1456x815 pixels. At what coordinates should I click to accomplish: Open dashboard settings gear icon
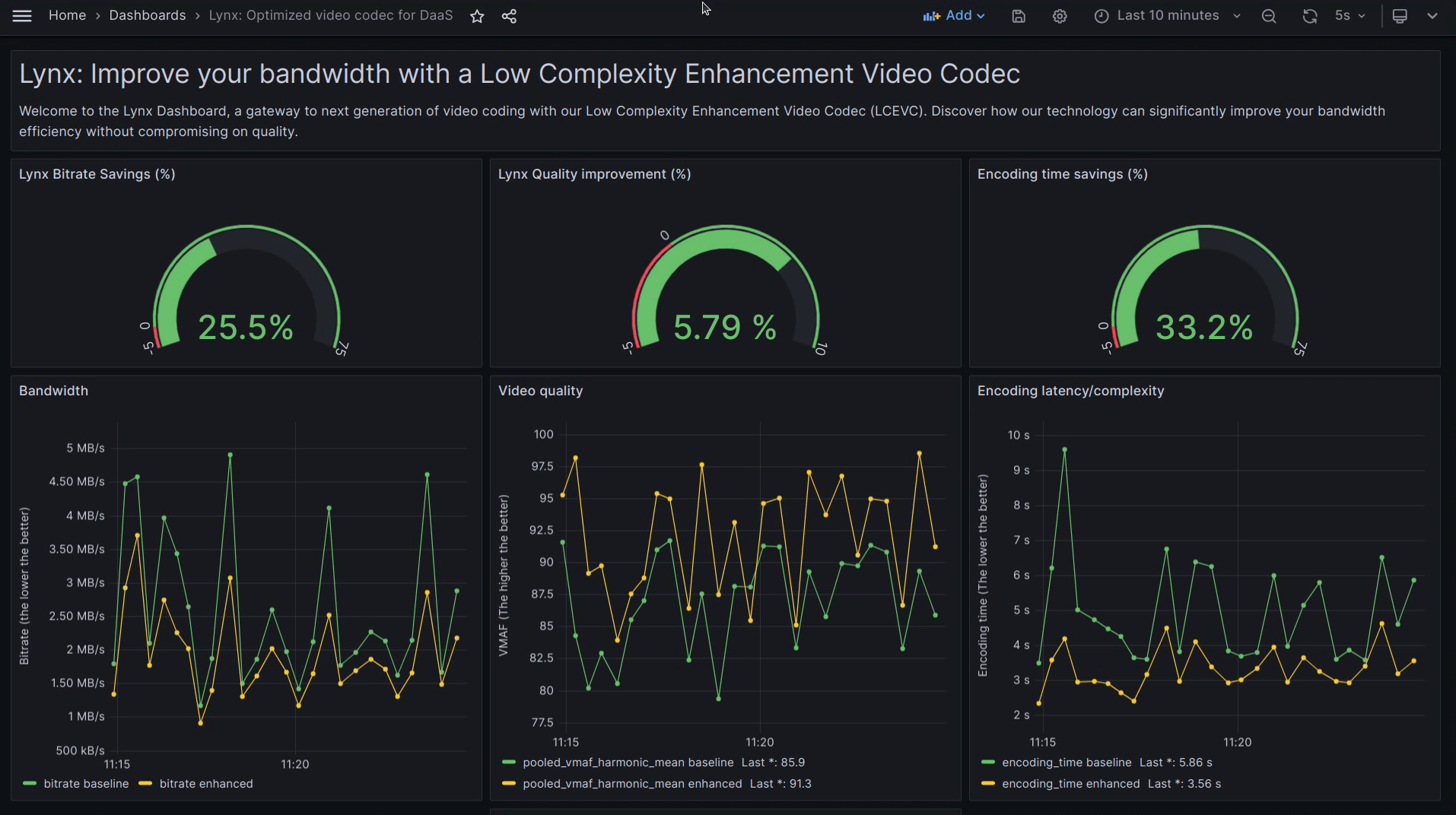(1060, 16)
